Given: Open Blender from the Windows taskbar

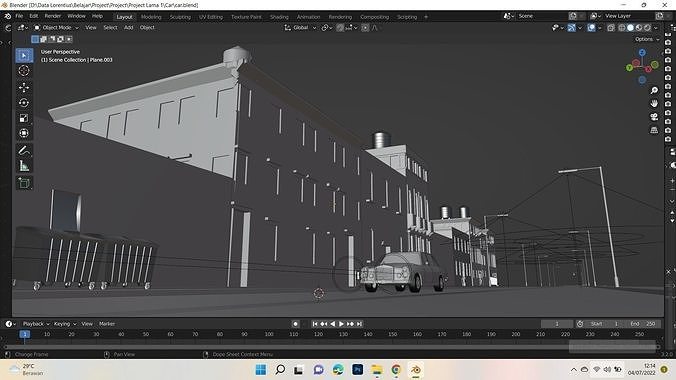Looking at the screenshot, I should 416,370.
